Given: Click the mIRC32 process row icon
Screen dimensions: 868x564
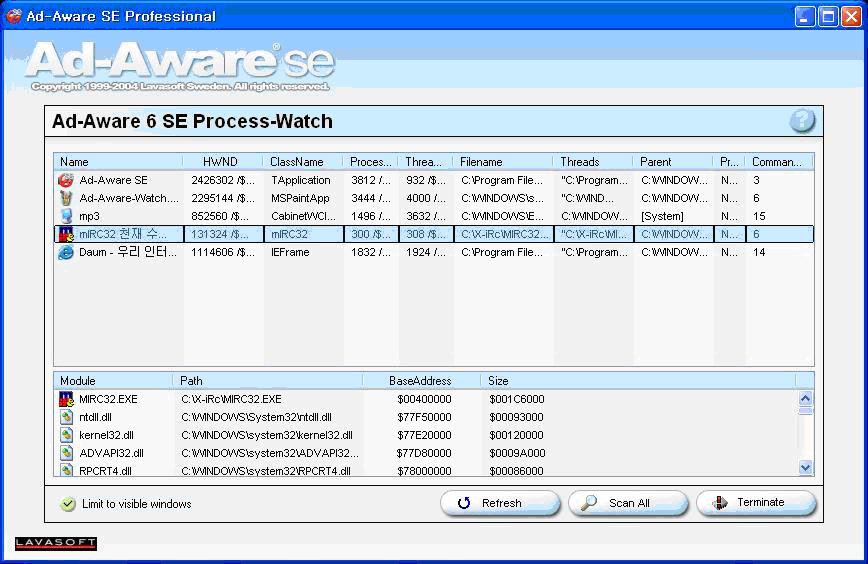Looking at the screenshot, I should coord(66,234).
